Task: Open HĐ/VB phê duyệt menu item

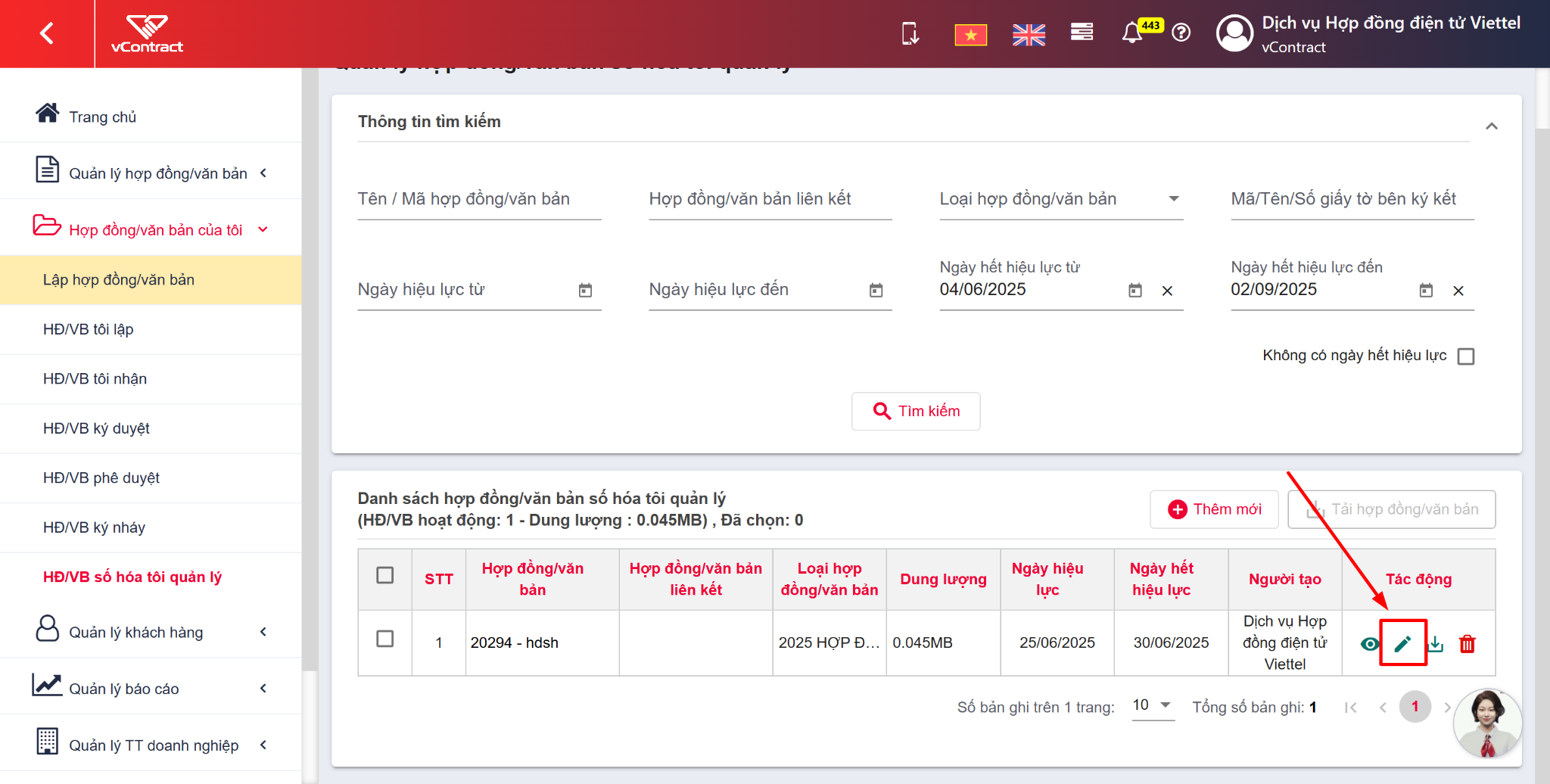Action: click(151, 478)
